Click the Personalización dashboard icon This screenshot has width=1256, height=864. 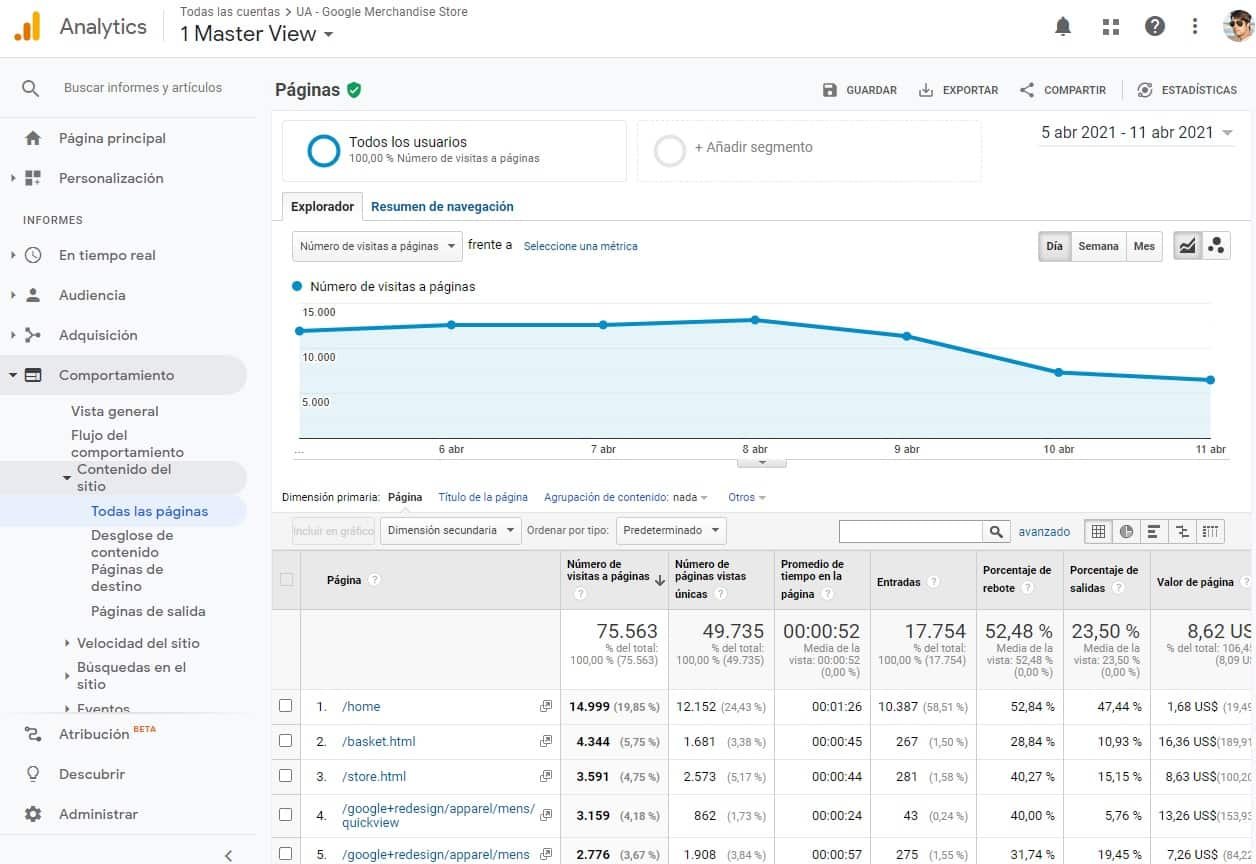tap(33, 178)
